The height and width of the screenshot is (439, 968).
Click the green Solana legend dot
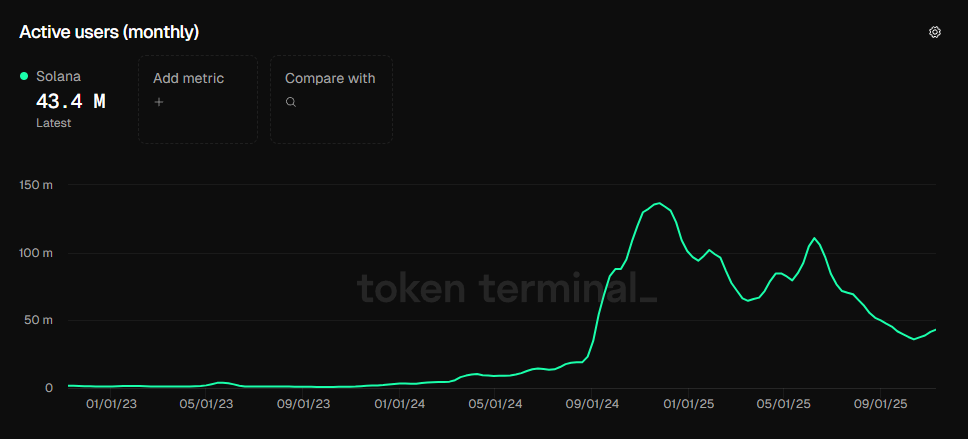[24, 76]
